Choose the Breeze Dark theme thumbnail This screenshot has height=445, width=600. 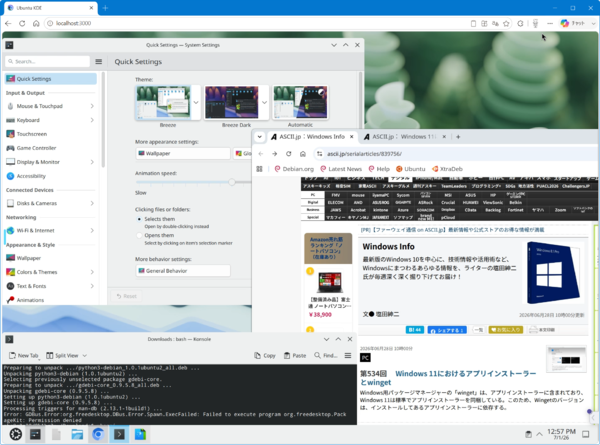coord(232,103)
